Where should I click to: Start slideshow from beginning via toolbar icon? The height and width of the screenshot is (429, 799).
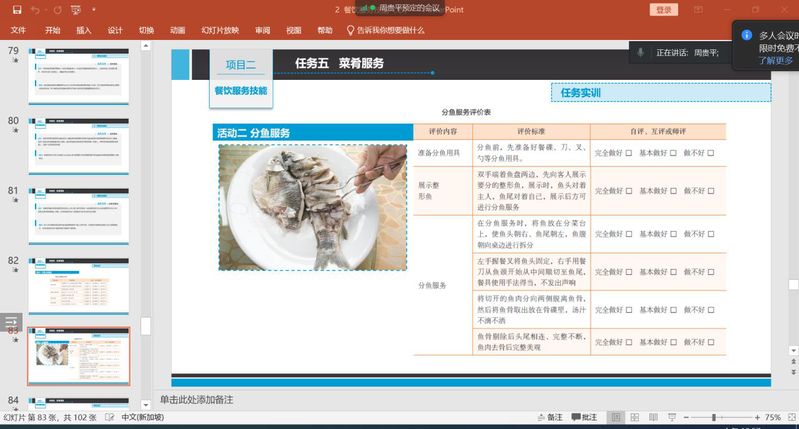[76, 10]
